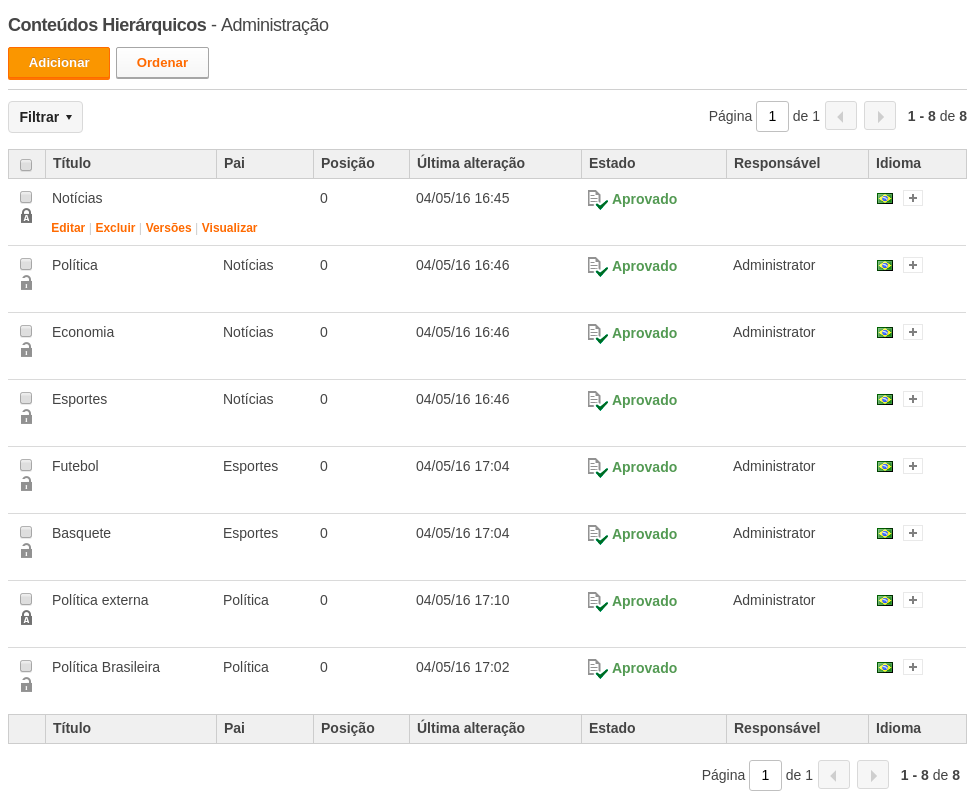Viewport: 975px width, 812px height.
Task: Toggle the select-all checkbox in table header
Action: (x=26, y=165)
